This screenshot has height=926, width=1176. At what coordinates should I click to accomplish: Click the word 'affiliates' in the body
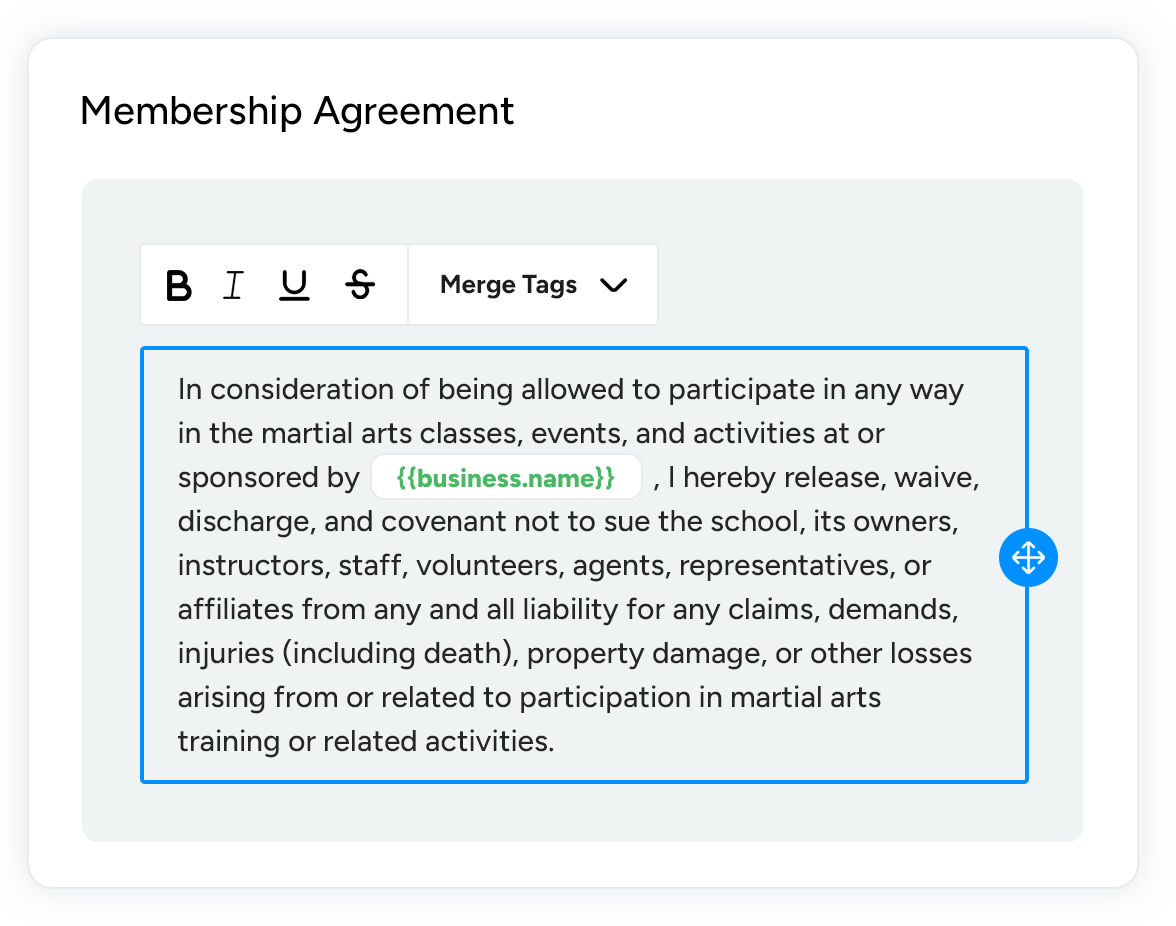pos(236,609)
